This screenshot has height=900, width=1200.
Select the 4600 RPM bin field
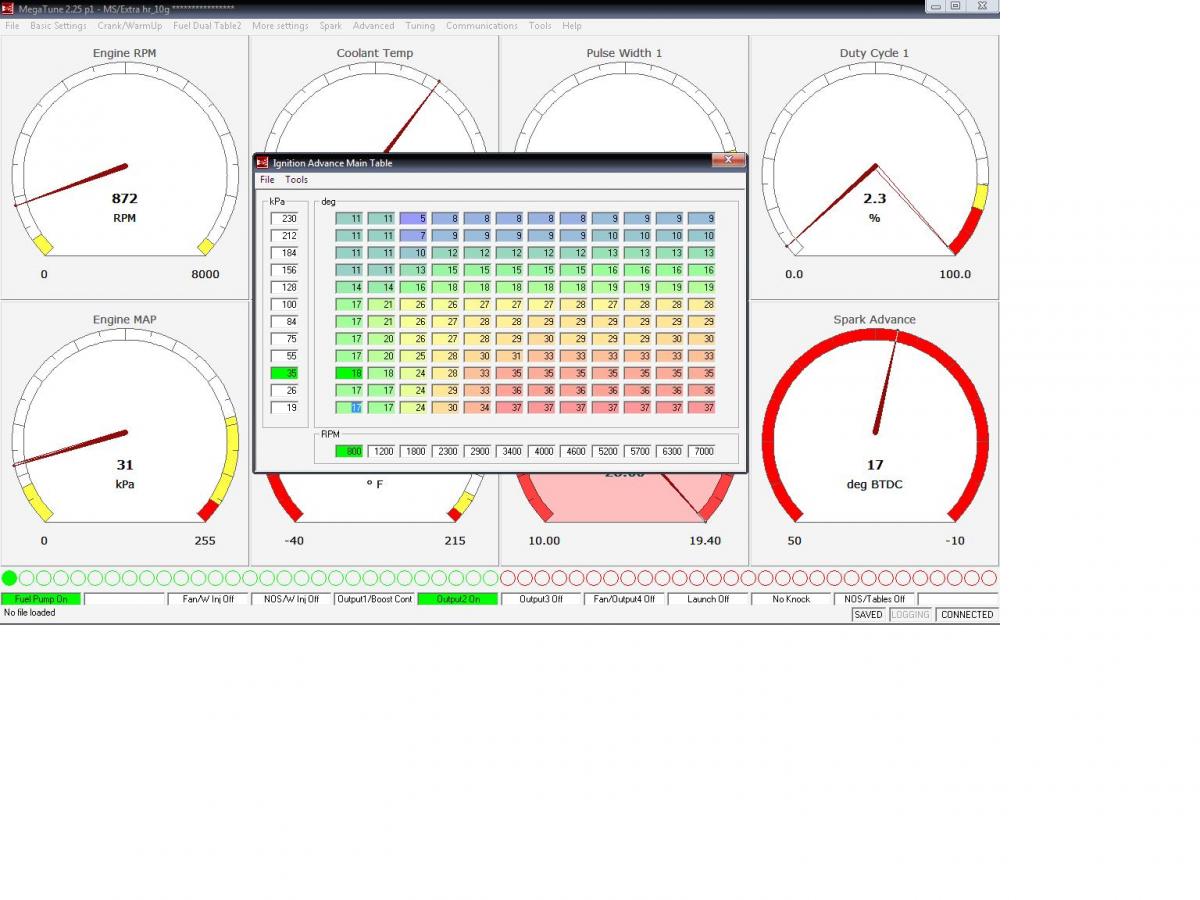click(x=573, y=451)
